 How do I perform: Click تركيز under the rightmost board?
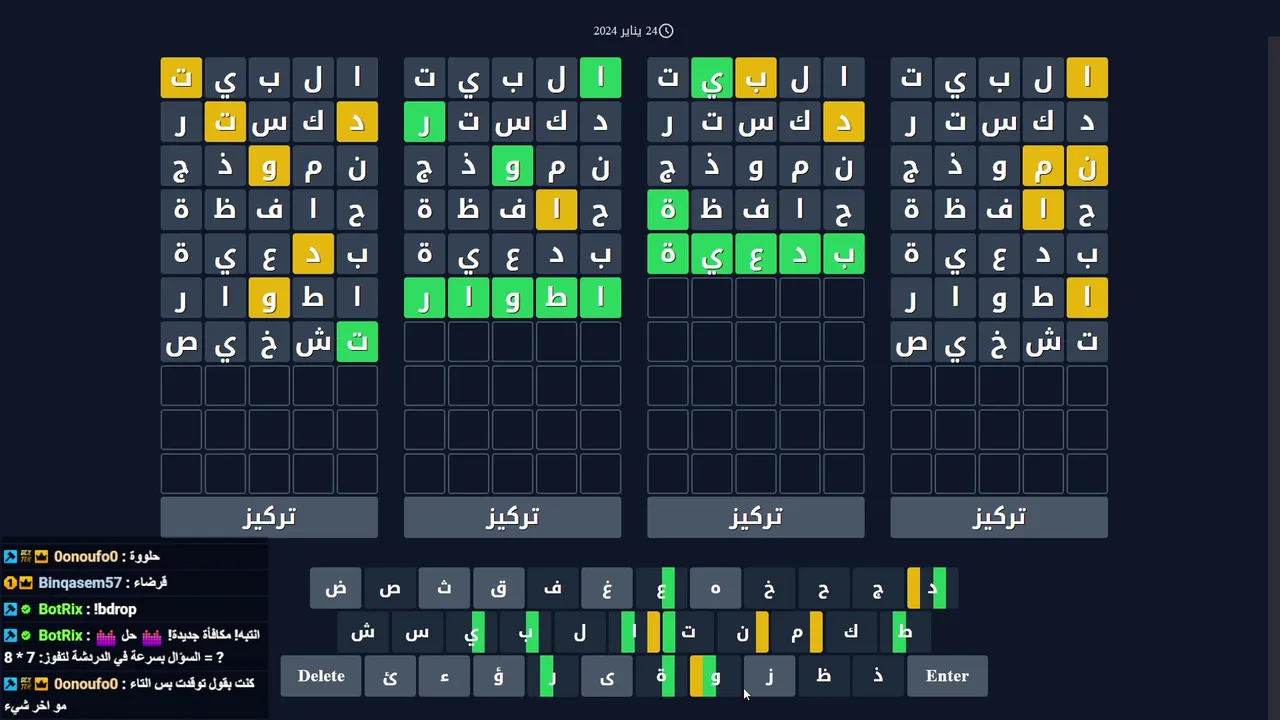(x=999, y=517)
